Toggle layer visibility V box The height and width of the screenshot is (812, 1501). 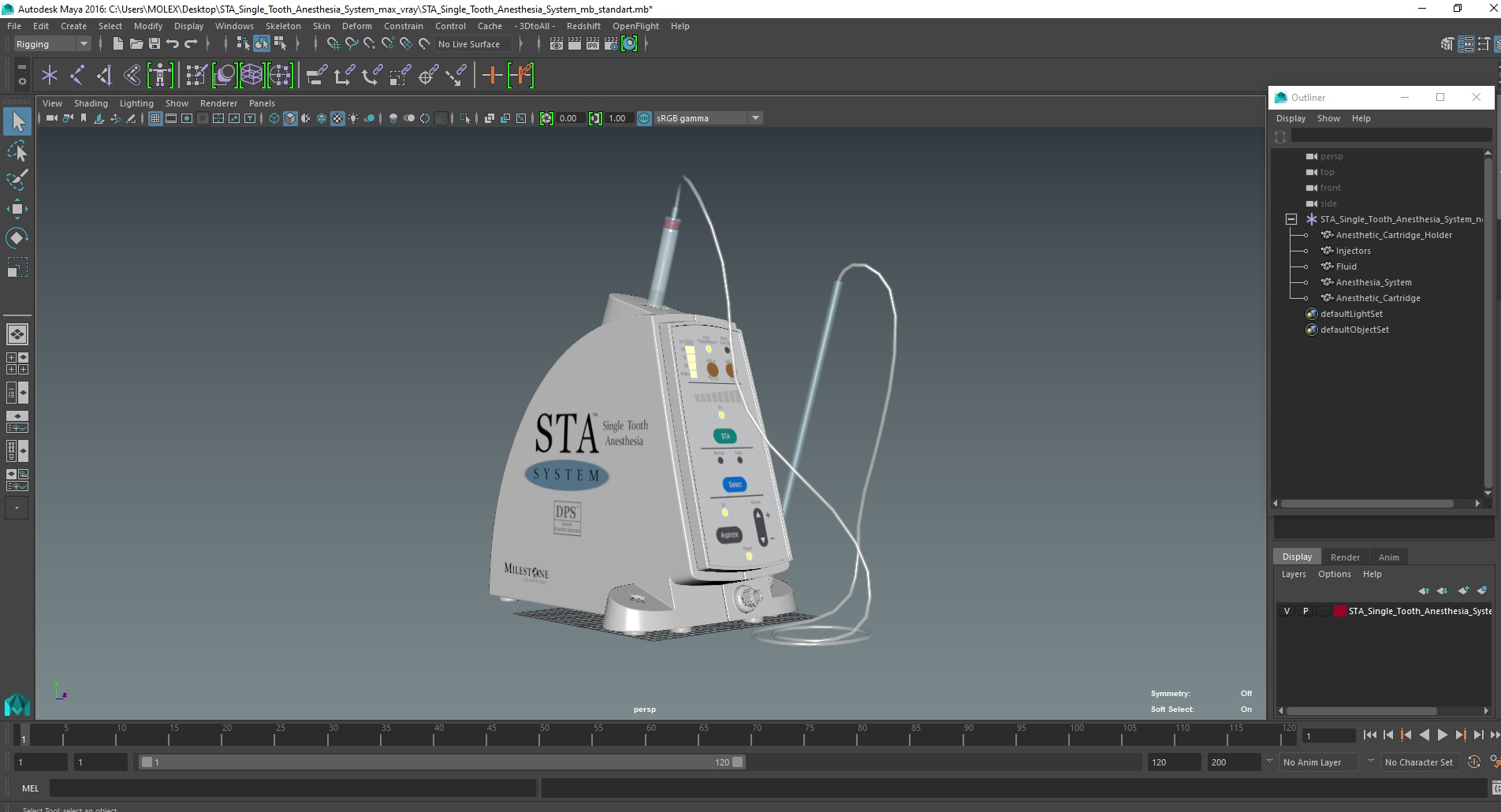pos(1287,611)
